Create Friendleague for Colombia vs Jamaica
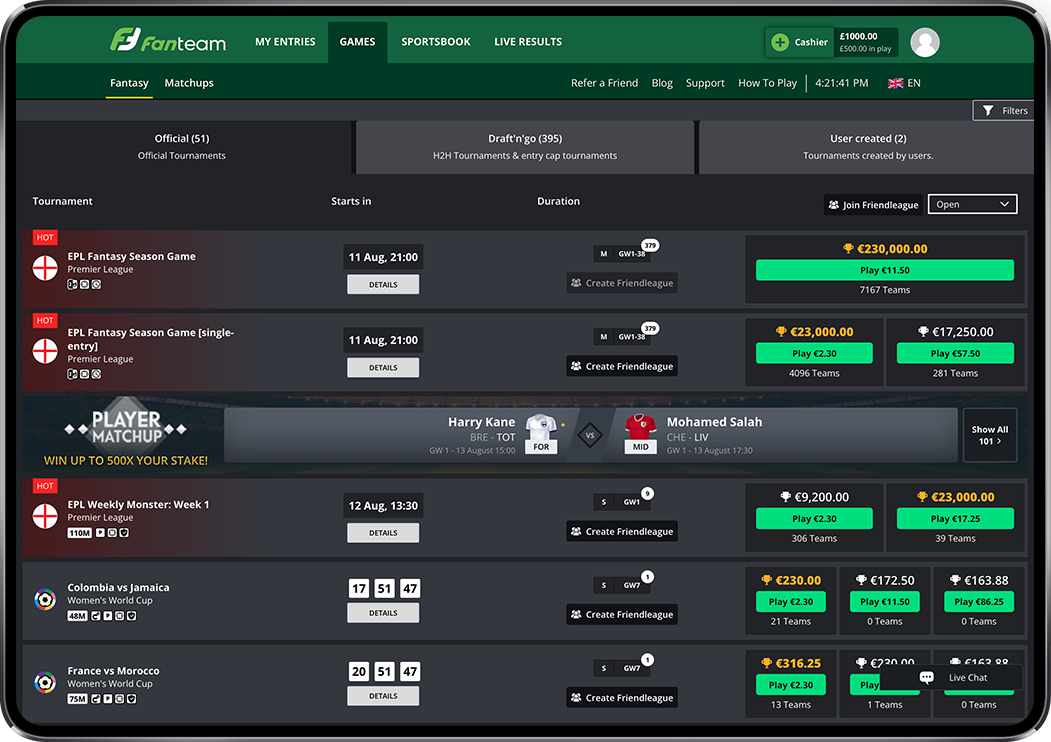This screenshot has width=1051, height=742. (622, 615)
